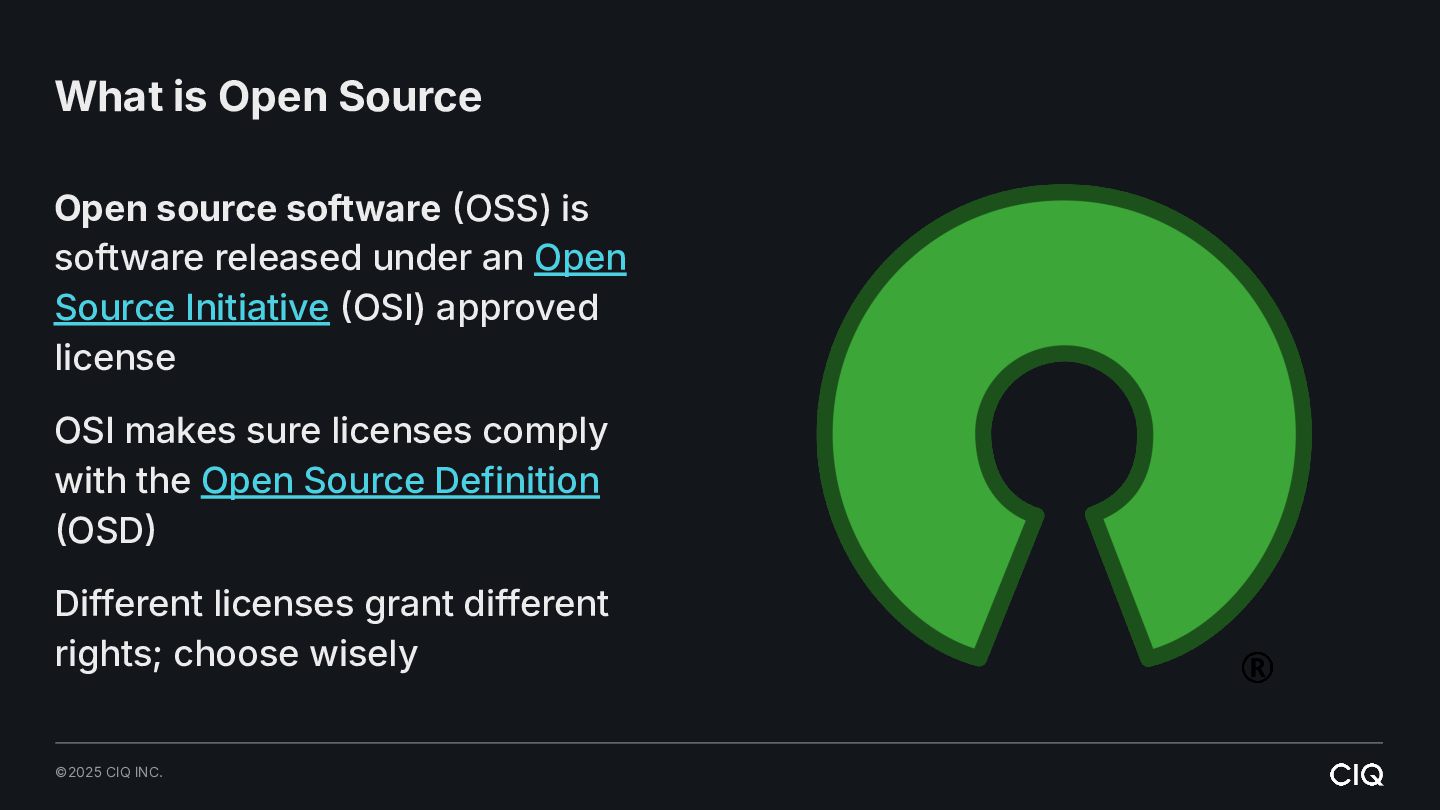Click the word license ending first paragraph
The image size is (1440, 810).
[115, 358]
